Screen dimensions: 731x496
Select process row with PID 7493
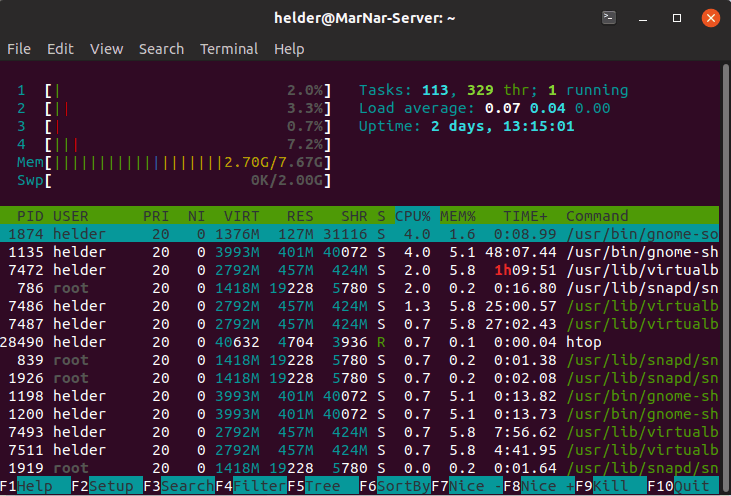(x=359, y=432)
